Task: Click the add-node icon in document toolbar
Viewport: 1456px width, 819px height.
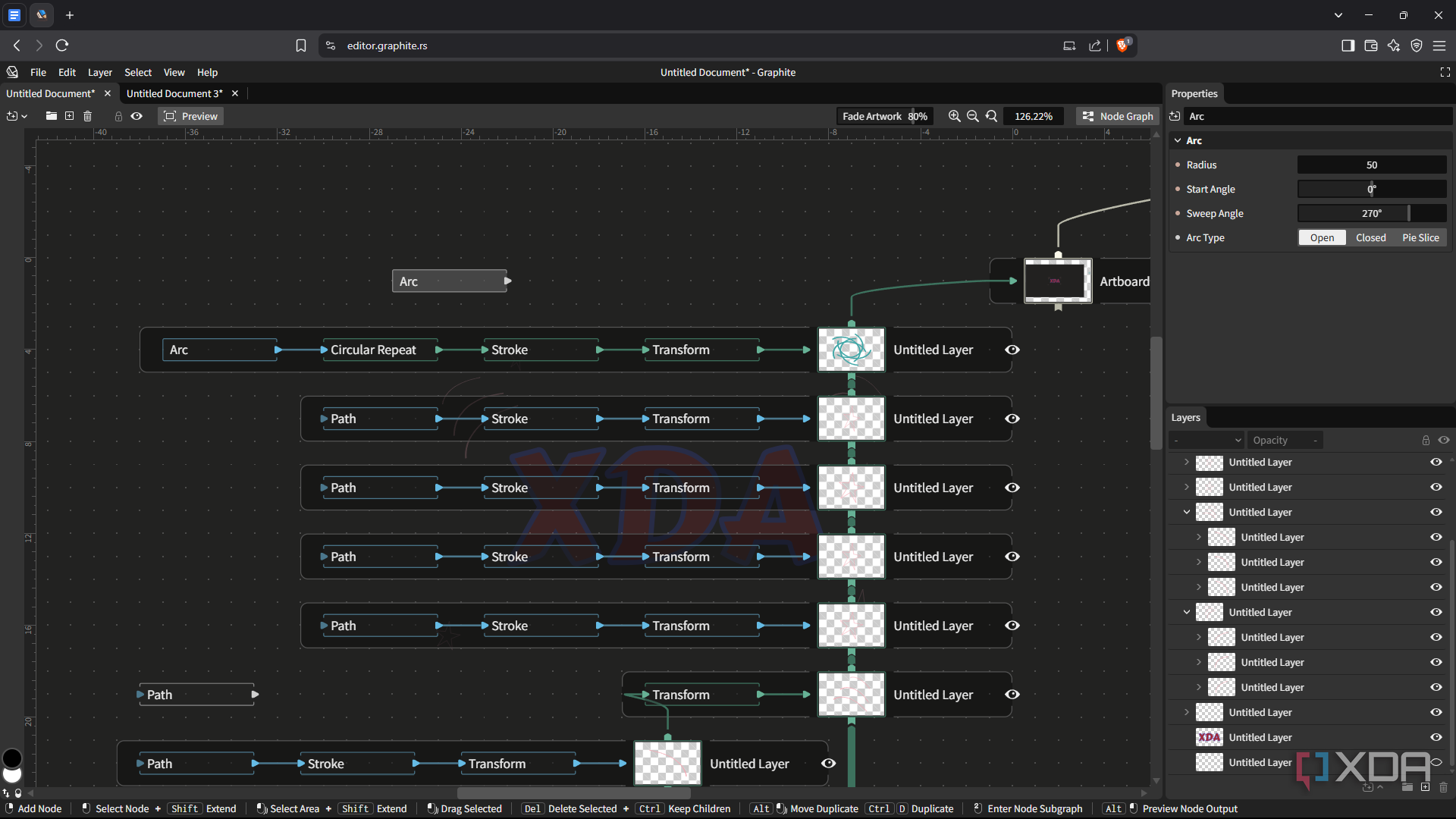Action: 11,116
